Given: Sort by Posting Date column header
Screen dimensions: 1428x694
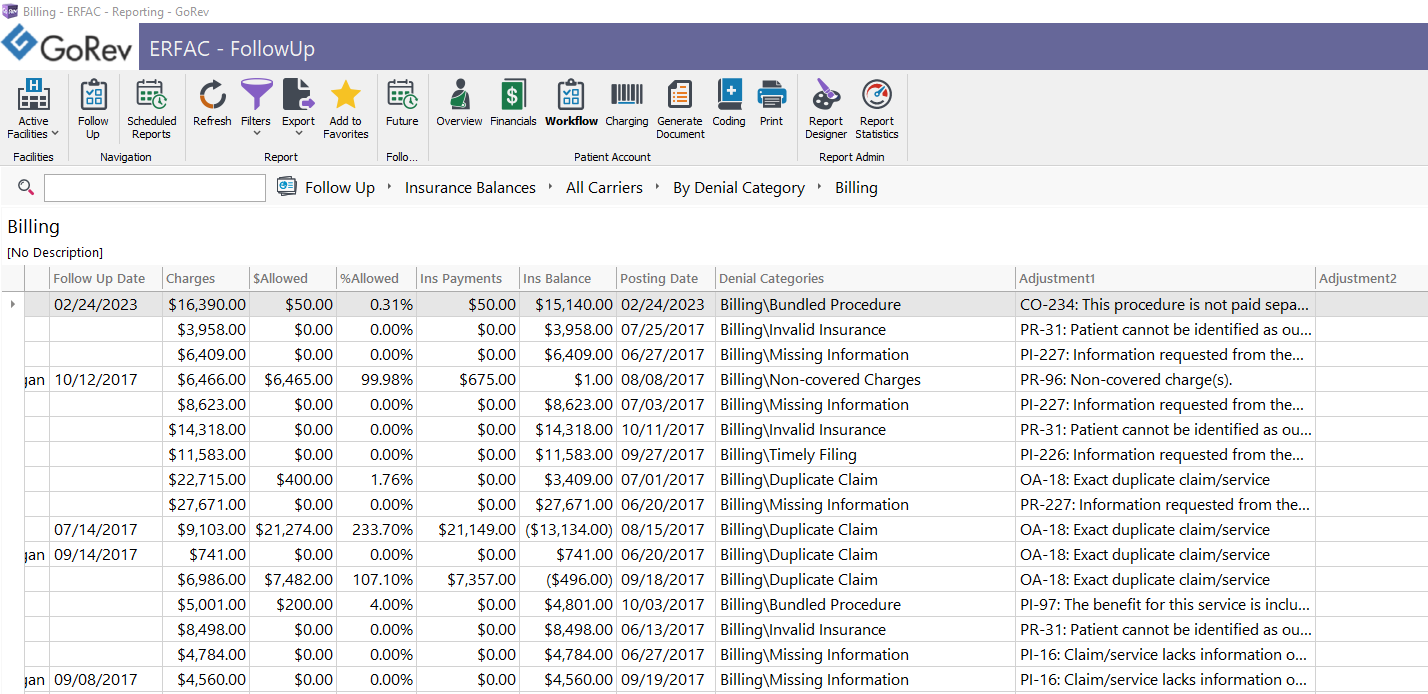Looking at the screenshot, I should (x=666, y=279).
